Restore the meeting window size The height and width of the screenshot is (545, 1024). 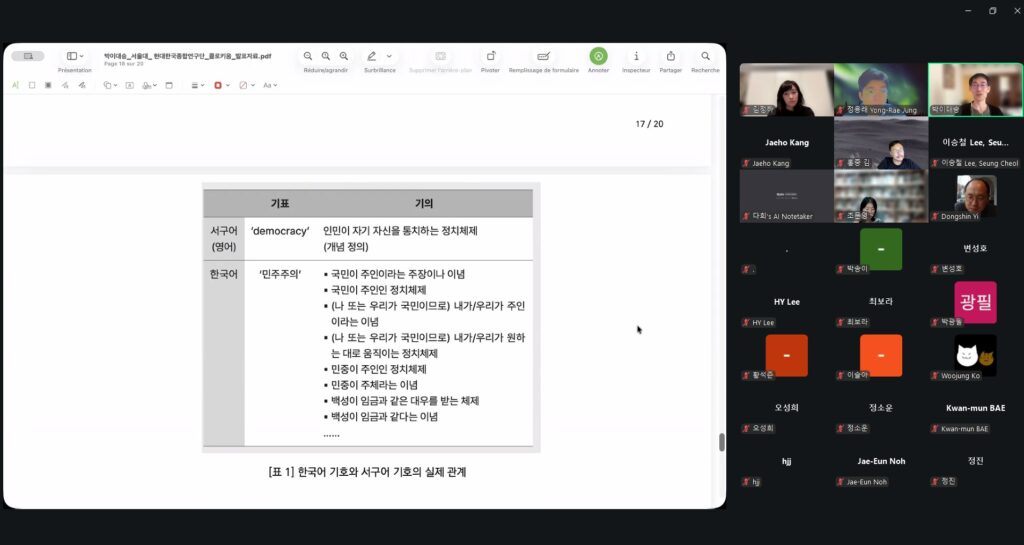click(993, 10)
